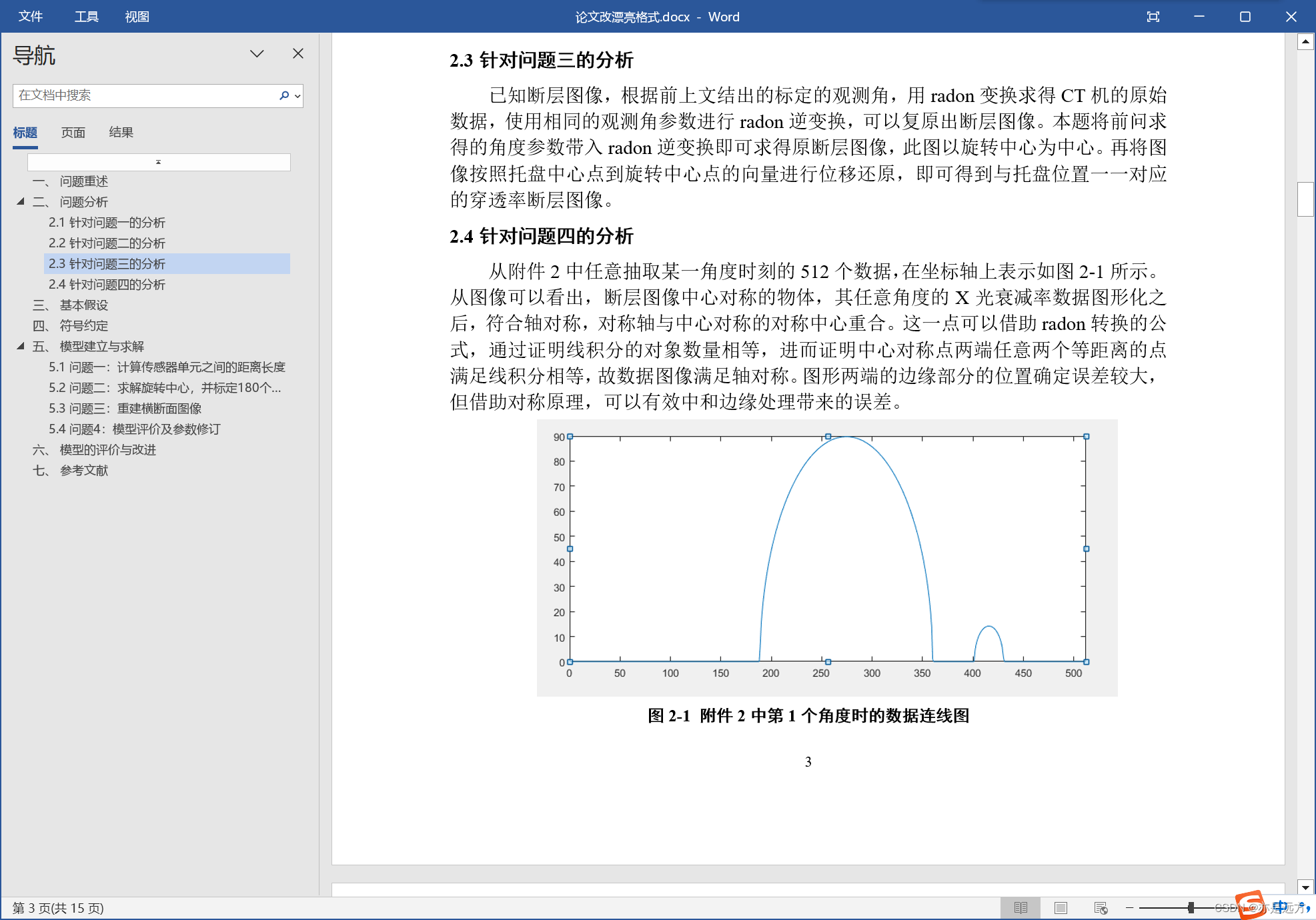
Task: Switch to the 结果 navigation tab
Action: point(121,132)
